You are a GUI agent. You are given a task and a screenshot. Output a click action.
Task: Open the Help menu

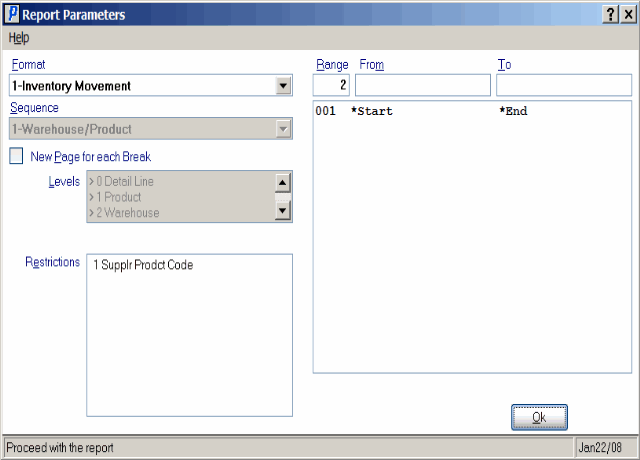[19, 38]
